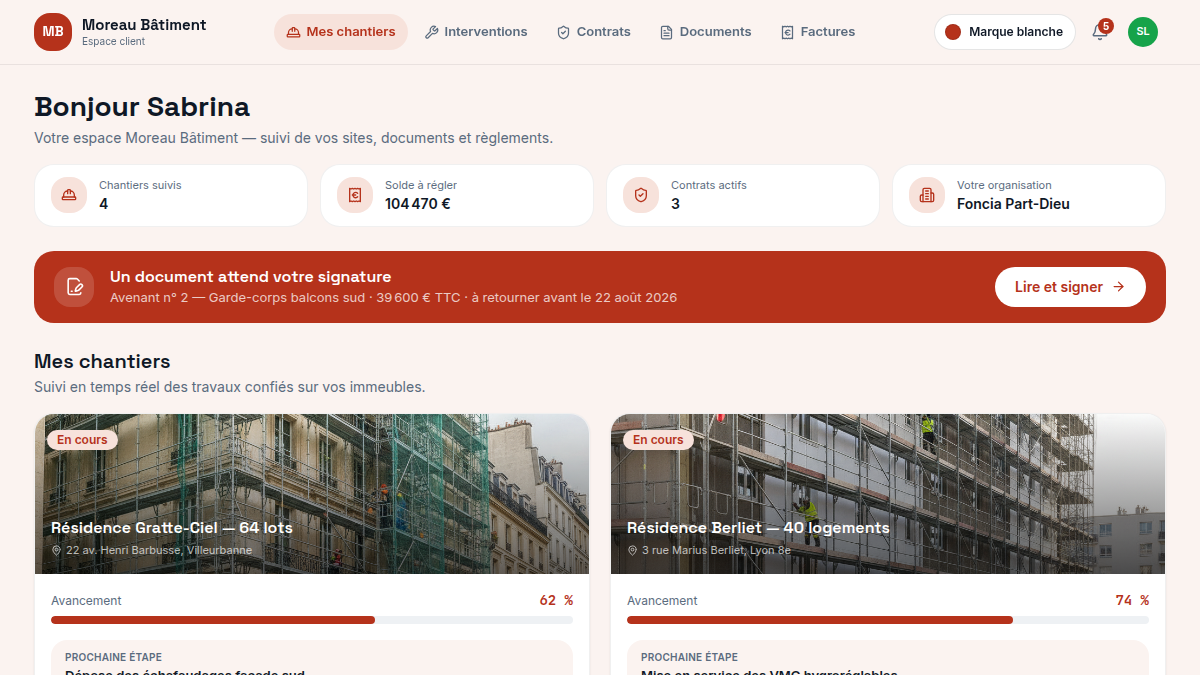Click the arrow icon in Lire et signer
Screen dimensions: 1200x675
1119,287
